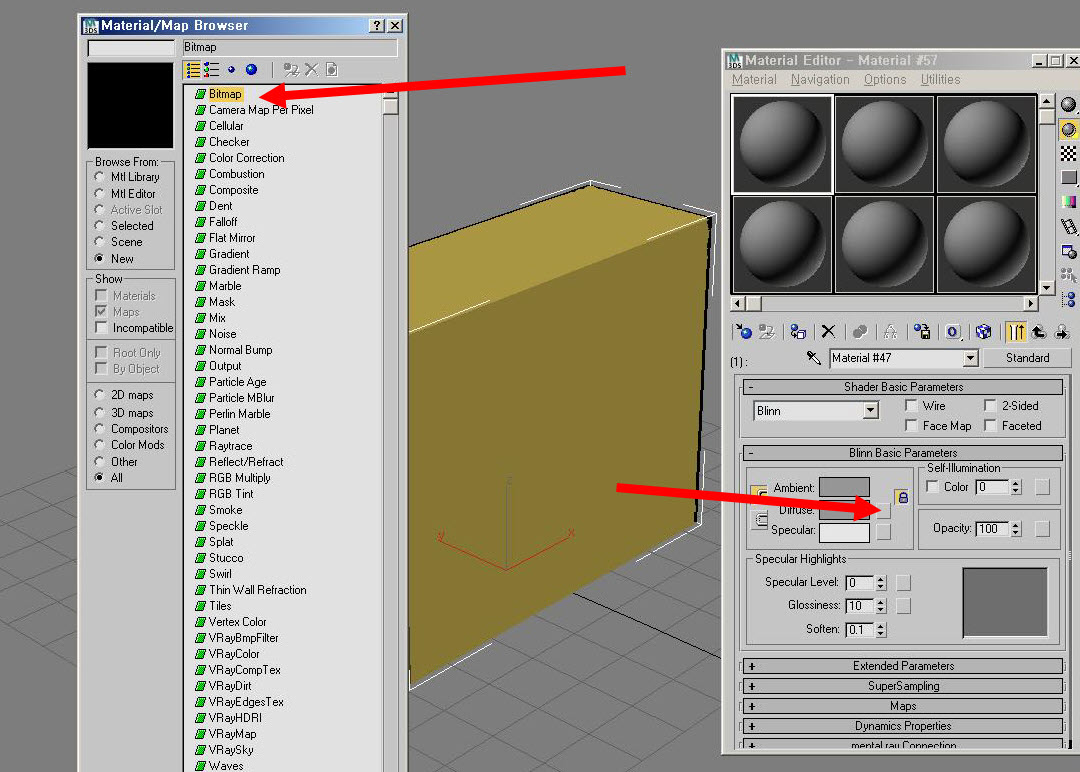The height and width of the screenshot is (772, 1080).
Task: Enable Face Map checkbox
Action: (x=911, y=425)
